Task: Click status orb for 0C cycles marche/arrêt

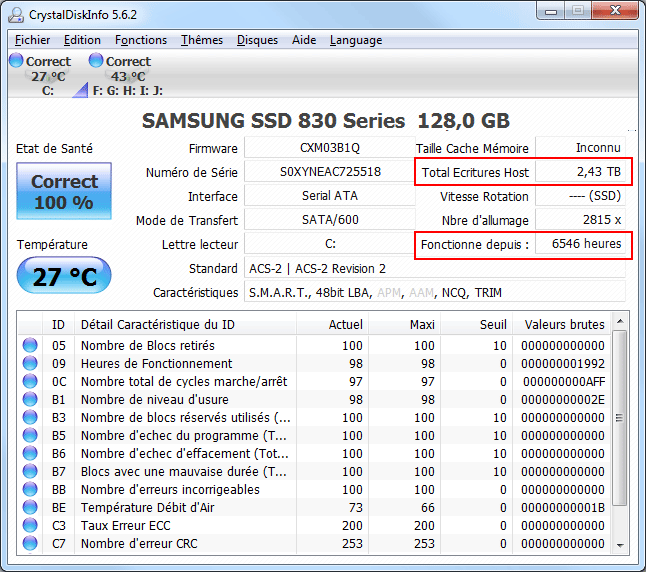Action: (30, 381)
